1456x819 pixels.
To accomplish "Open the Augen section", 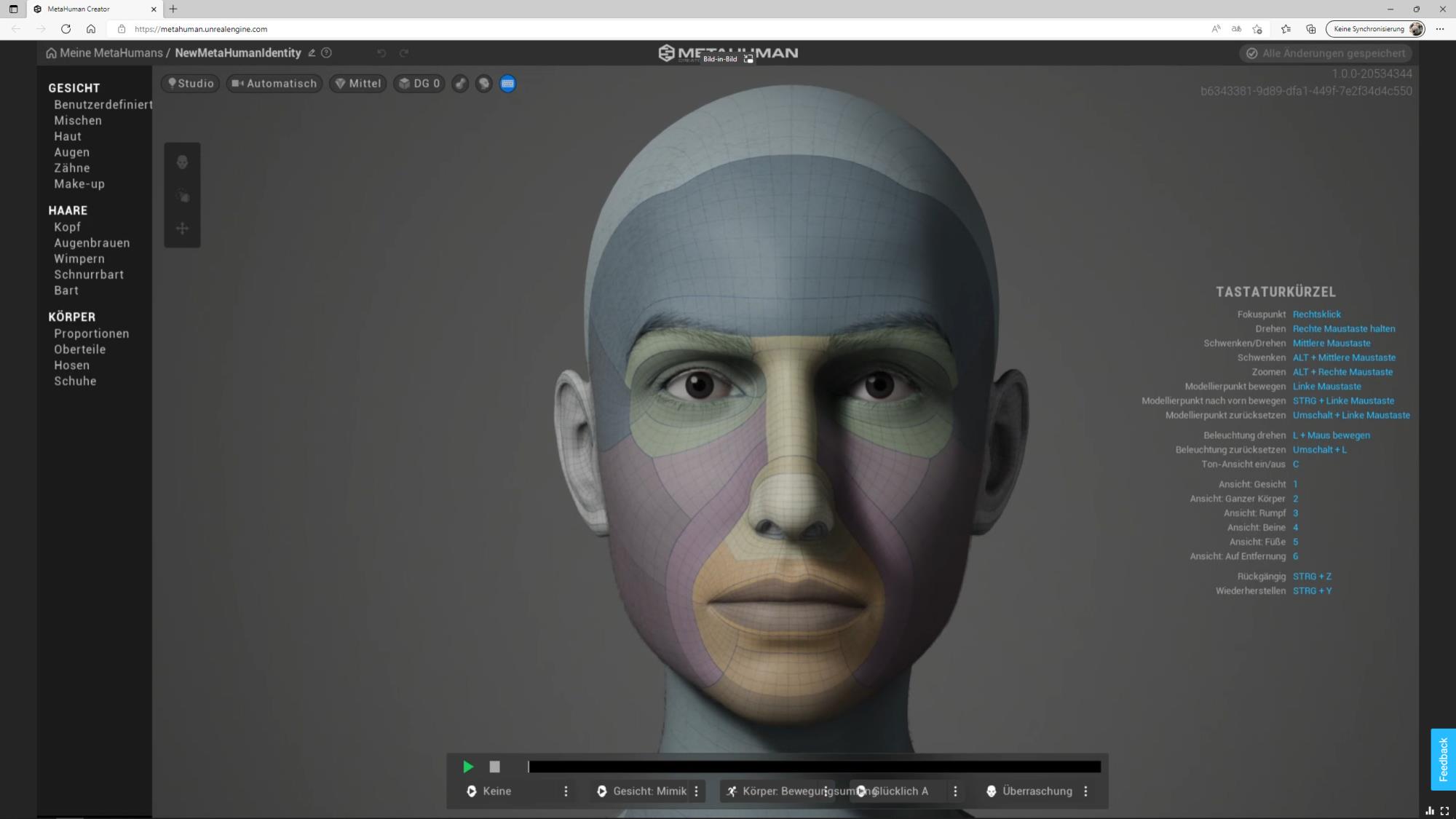I will (72, 152).
